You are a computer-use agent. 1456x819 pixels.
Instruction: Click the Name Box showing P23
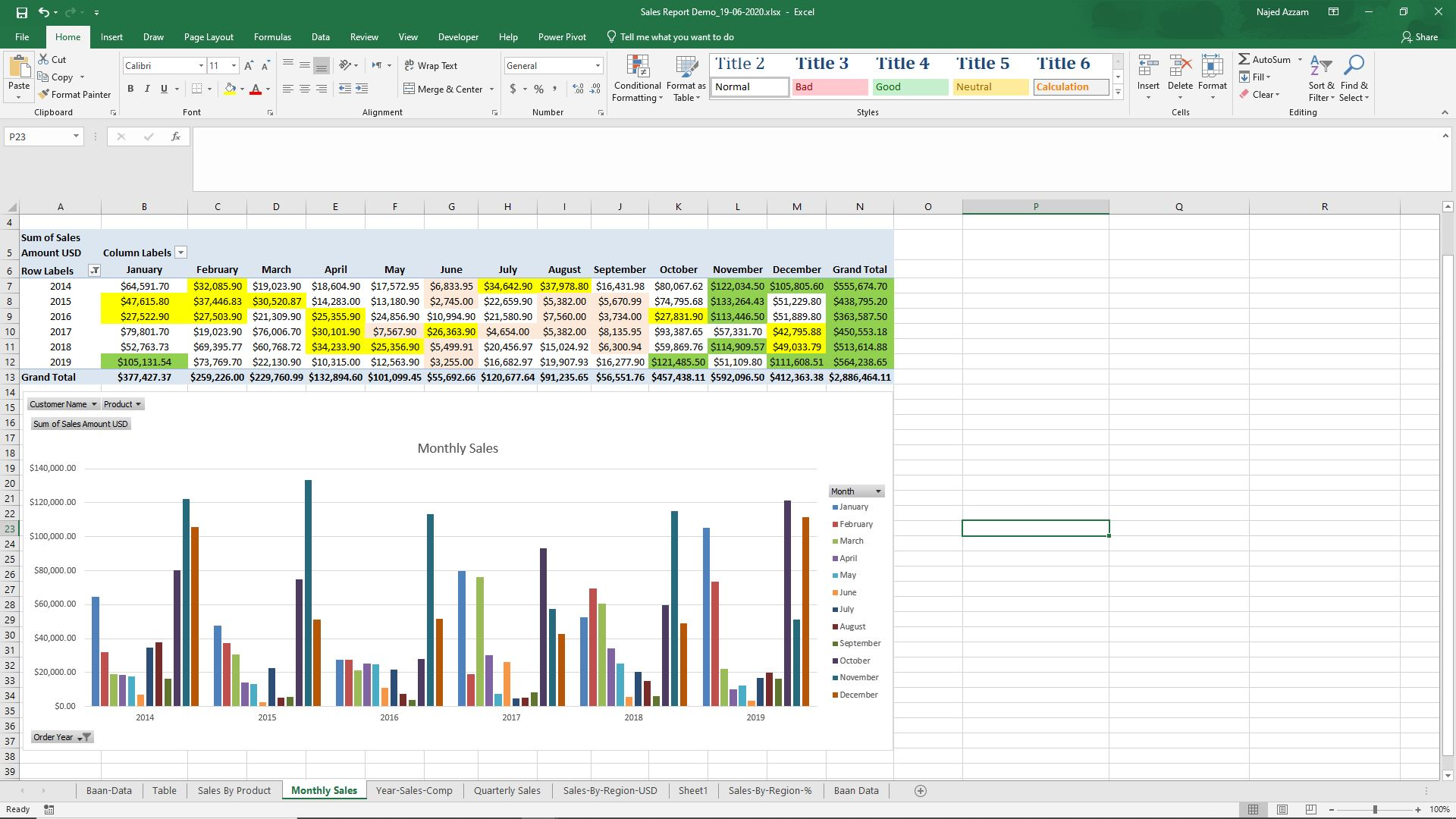tap(43, 136)
